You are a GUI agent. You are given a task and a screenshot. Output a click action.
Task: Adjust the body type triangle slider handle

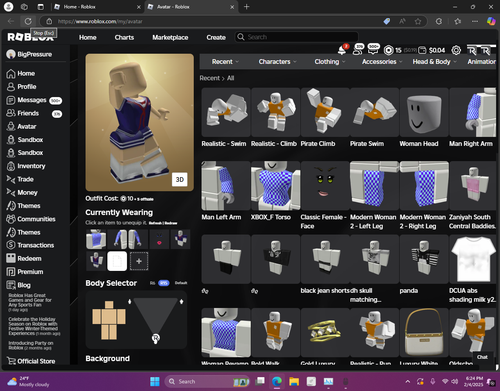pos(156,339)
